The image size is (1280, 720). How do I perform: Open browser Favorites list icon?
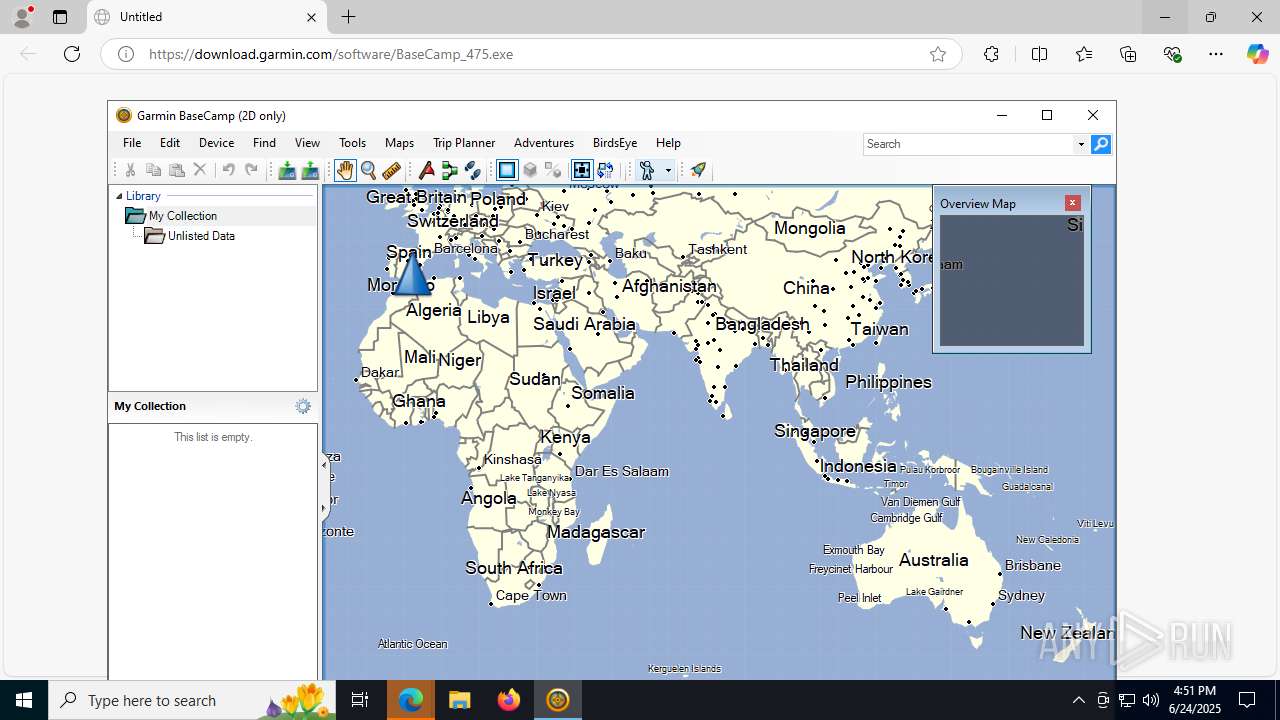(1084, 54)
